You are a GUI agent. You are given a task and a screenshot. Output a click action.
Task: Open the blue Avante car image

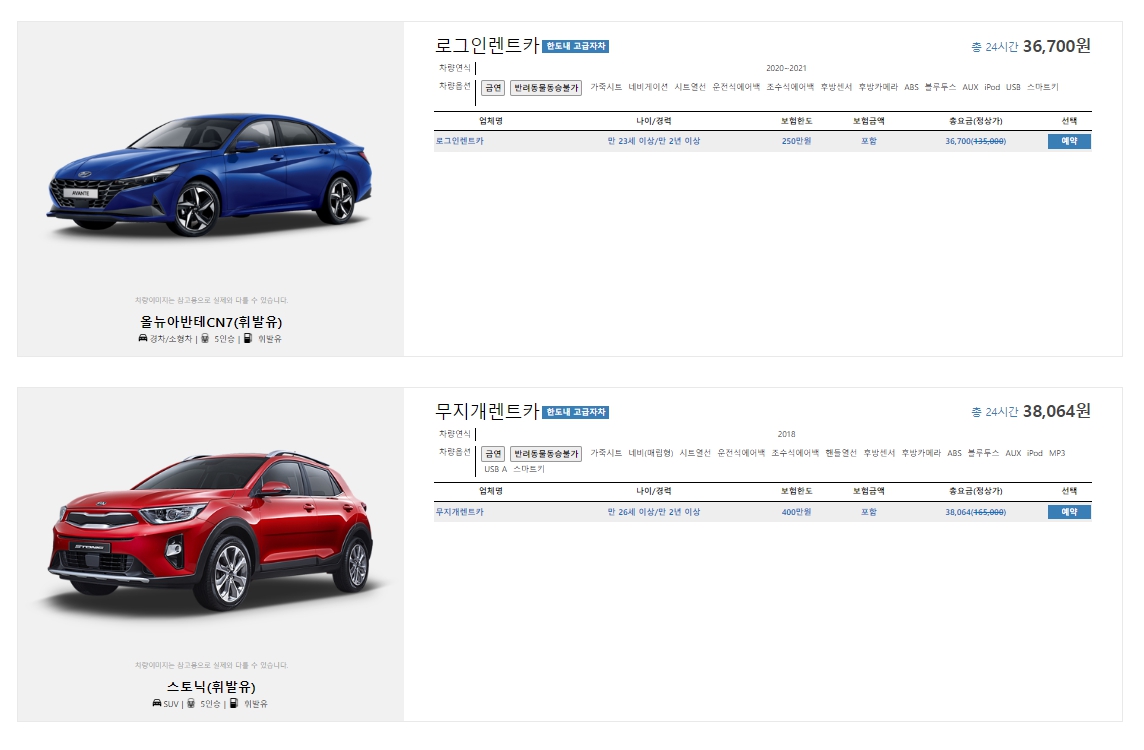[x=210, y=174]
